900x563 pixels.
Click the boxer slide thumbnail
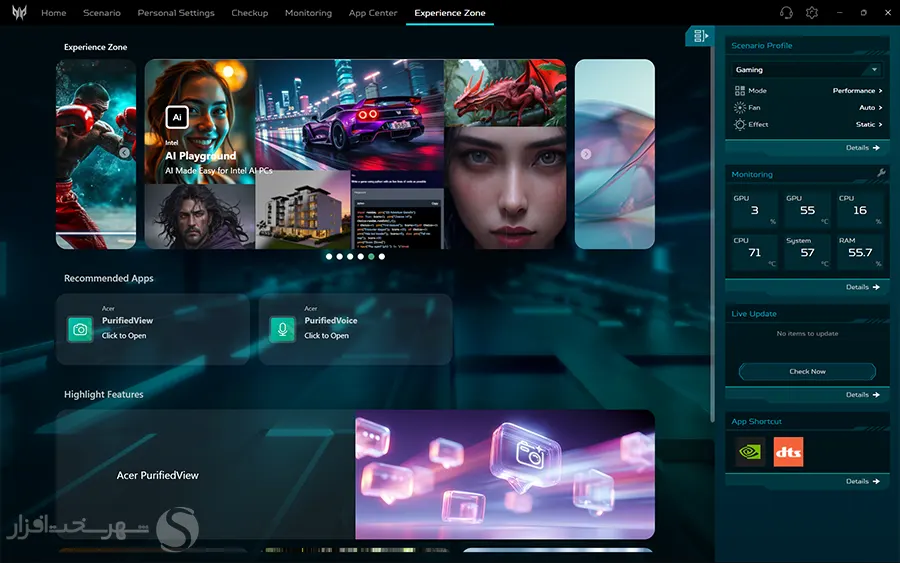pyautogui.click(x=96, y=154)
